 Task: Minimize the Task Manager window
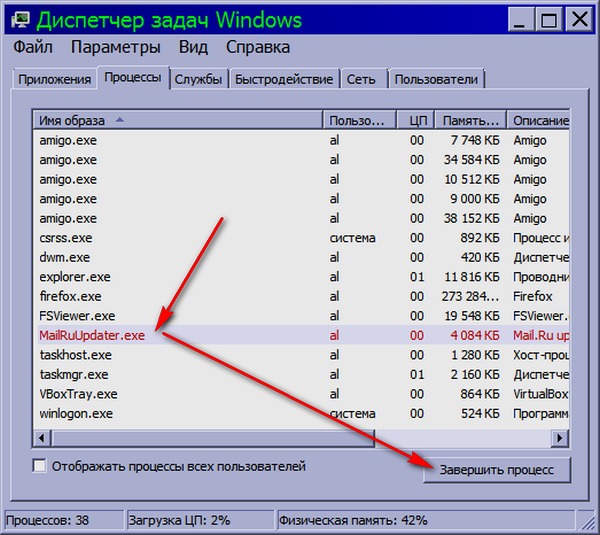[520, 20]
